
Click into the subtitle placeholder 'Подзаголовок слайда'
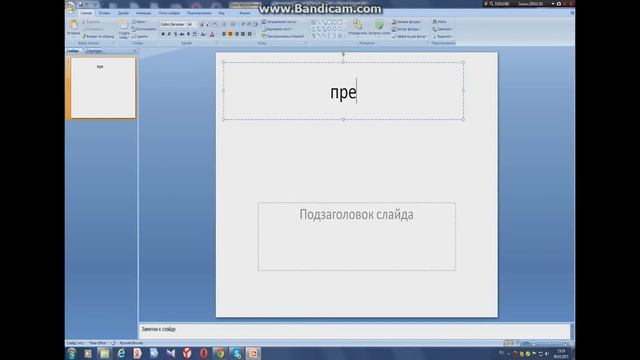pos(357,236)
